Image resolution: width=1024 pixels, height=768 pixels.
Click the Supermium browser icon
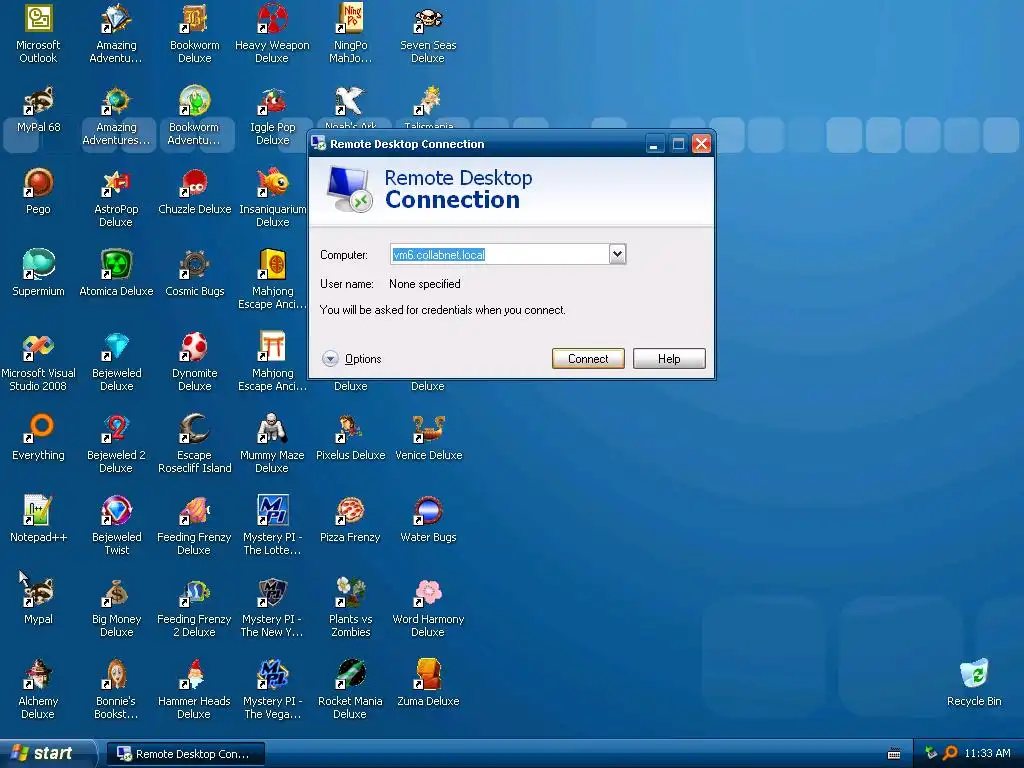[38, 264]
